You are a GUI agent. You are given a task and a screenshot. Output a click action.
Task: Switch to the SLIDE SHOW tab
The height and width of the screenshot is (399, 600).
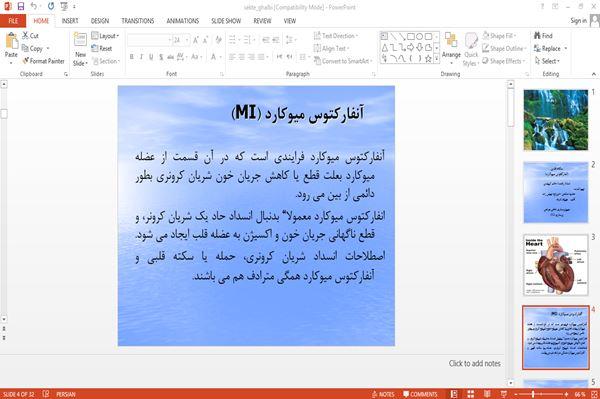226,21
